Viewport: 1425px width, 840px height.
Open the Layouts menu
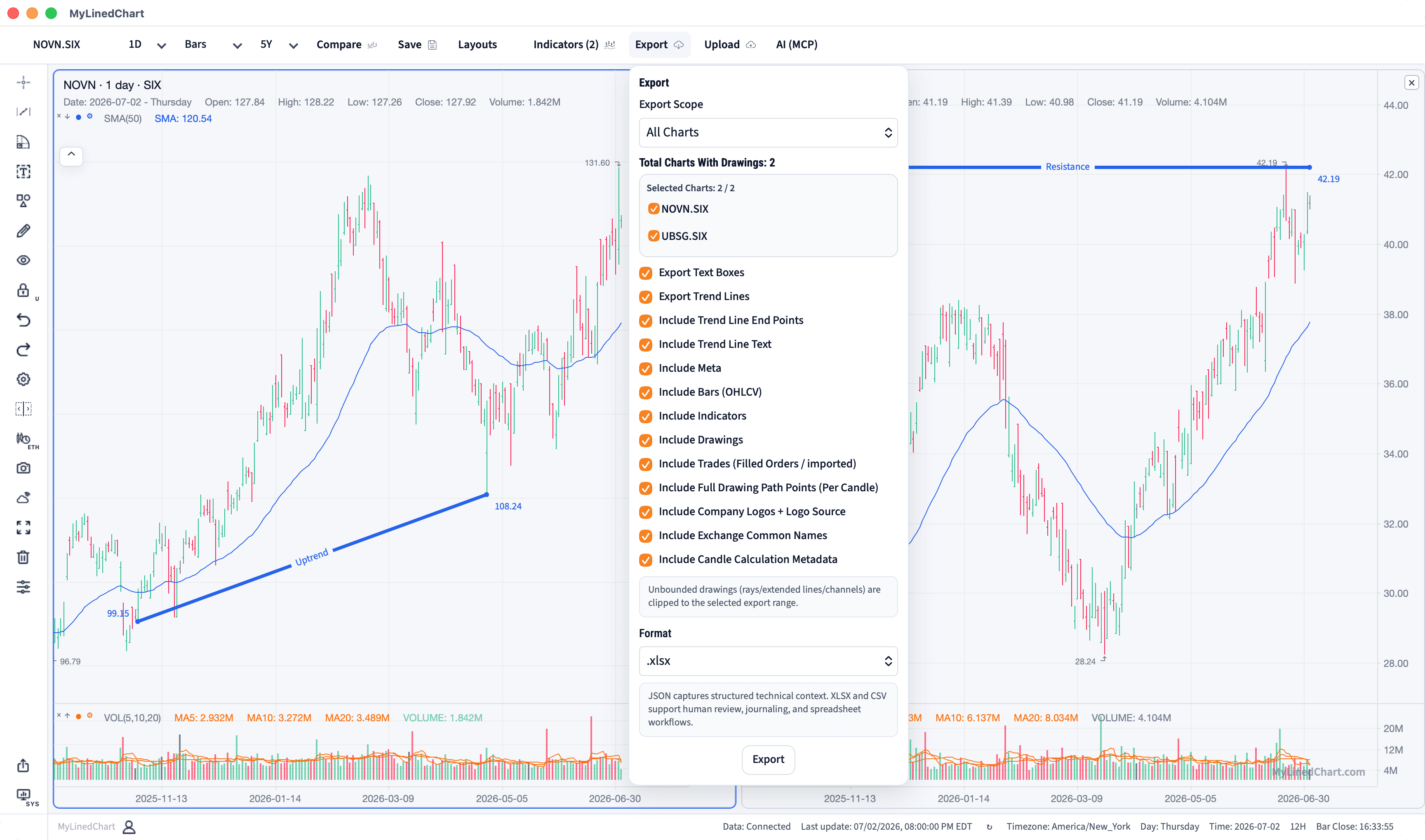[477, 45]
